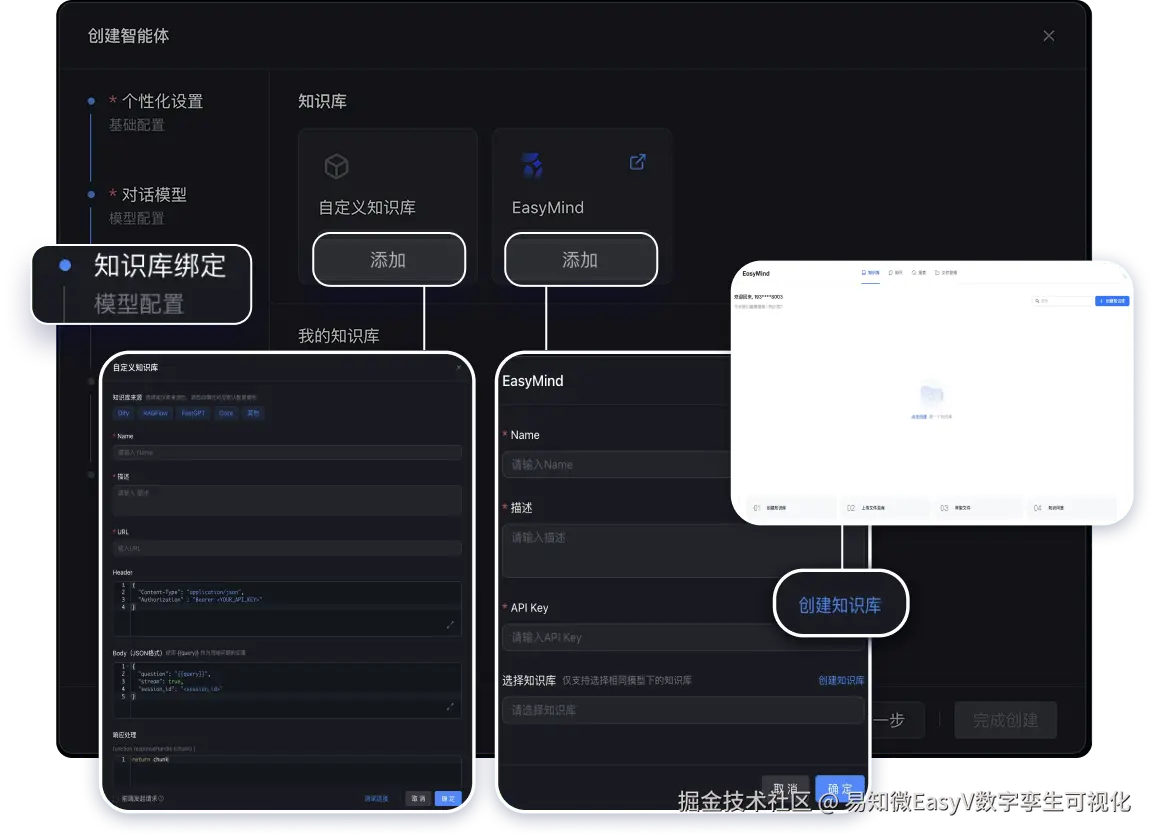The height and width of the screenshot is (838, 1154).
Task: Click 取消 in 自定义知识库 panel
Action: [418, 798]
